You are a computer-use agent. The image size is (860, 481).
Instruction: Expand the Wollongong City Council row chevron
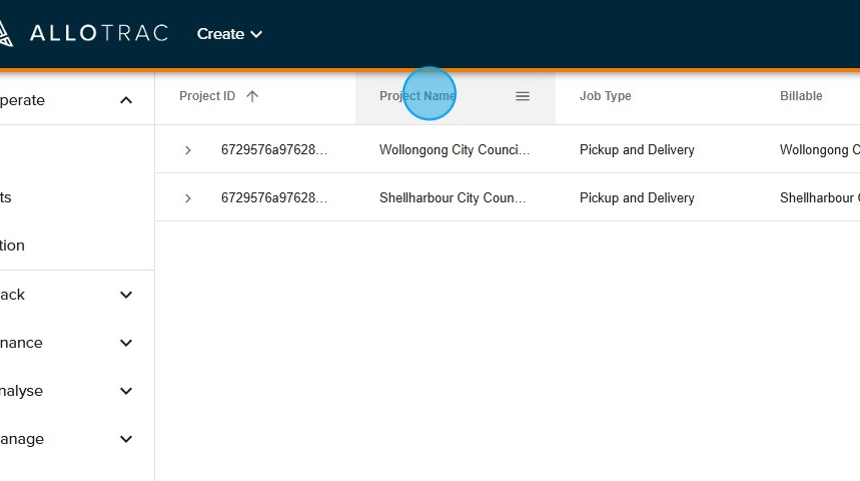[x=188, y=150]
